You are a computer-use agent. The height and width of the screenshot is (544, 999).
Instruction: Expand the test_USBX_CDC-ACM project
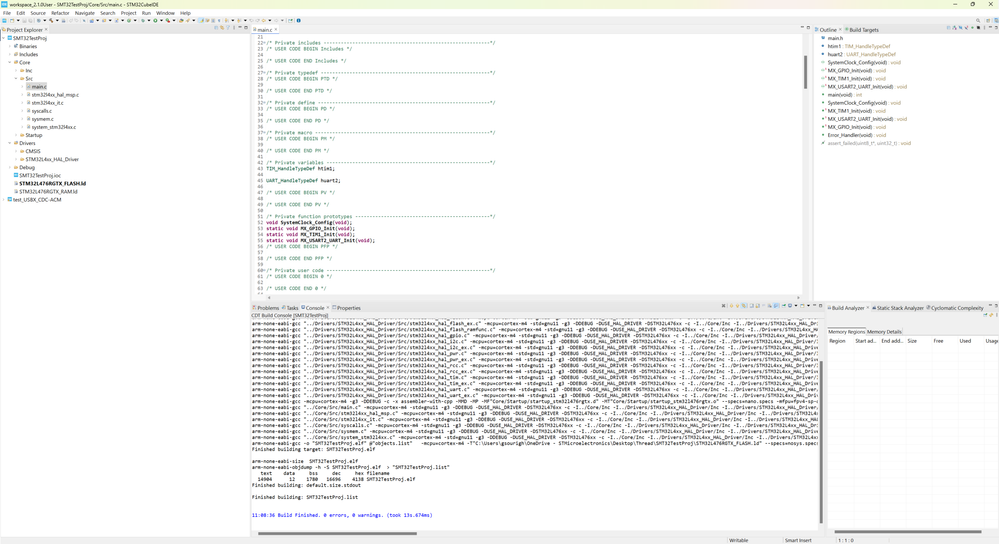[3, 200]
